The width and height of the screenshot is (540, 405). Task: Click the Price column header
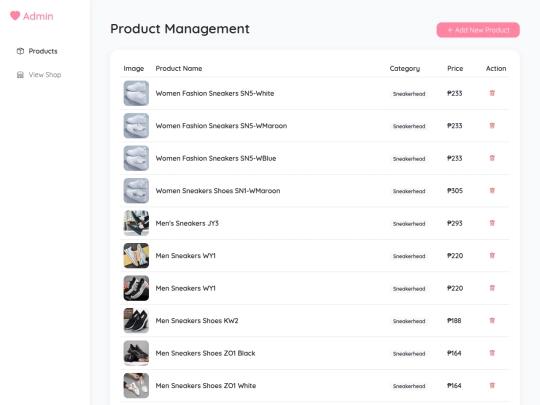point(455,69)
